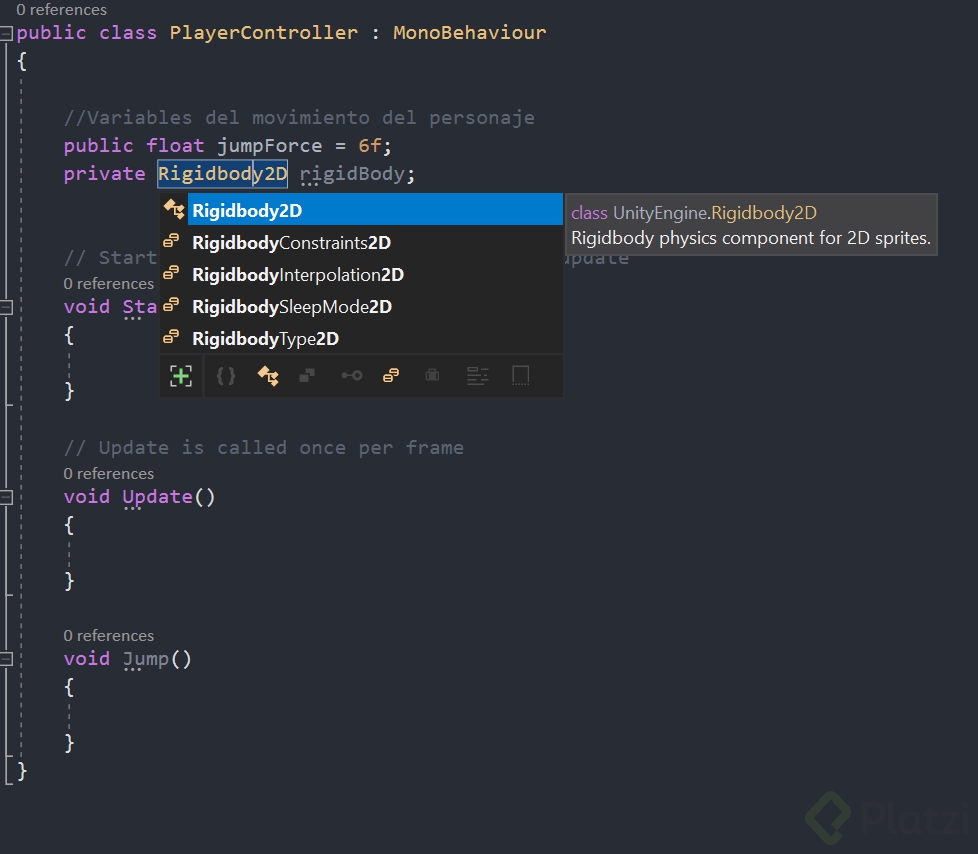The image size is (978, 854).
Task: Collapse the Jump method outline
Action: coord(6,659)
